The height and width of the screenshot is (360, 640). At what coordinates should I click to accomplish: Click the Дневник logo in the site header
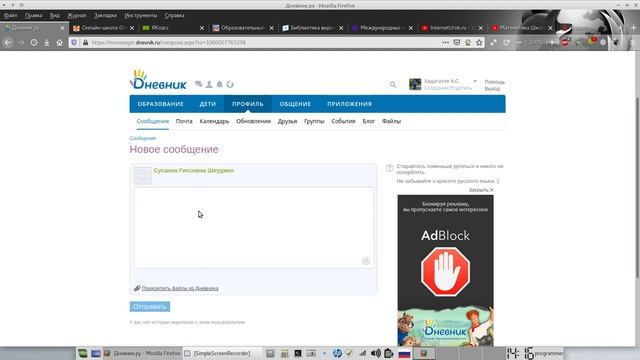point(158,80)
